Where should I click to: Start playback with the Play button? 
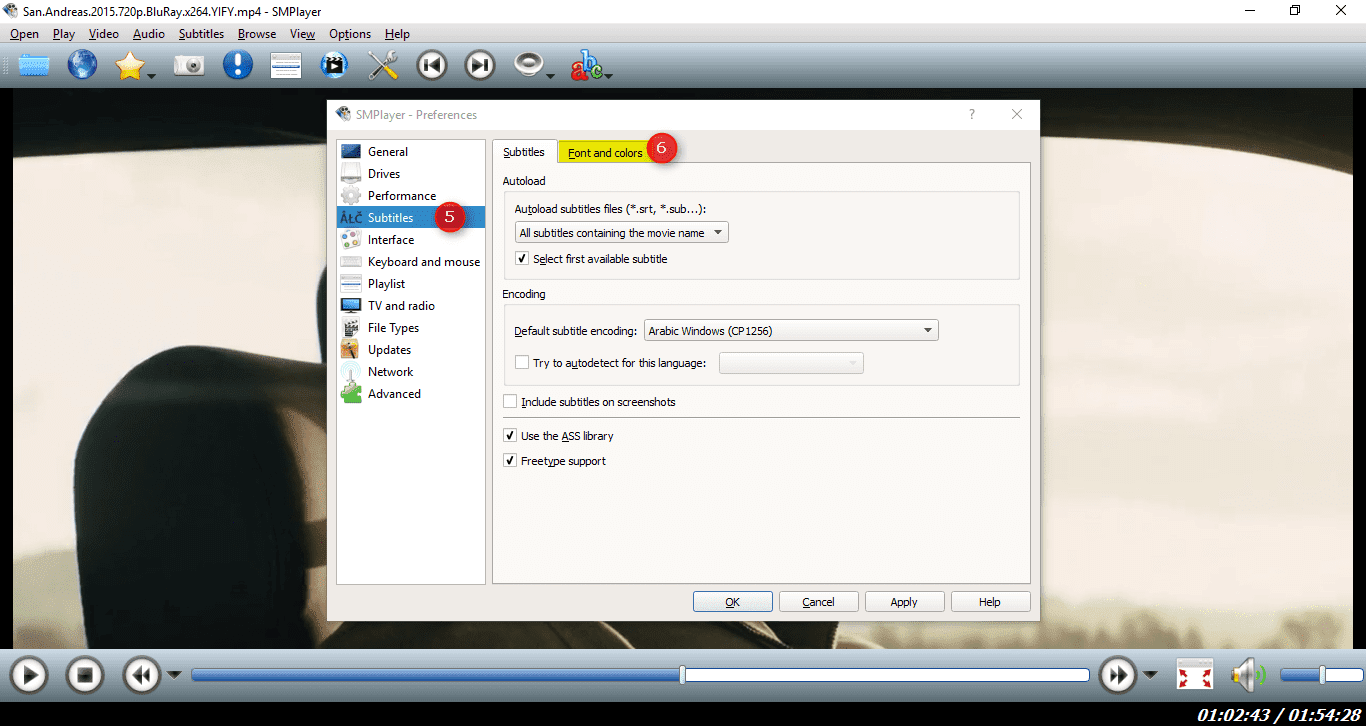point(29,675)
